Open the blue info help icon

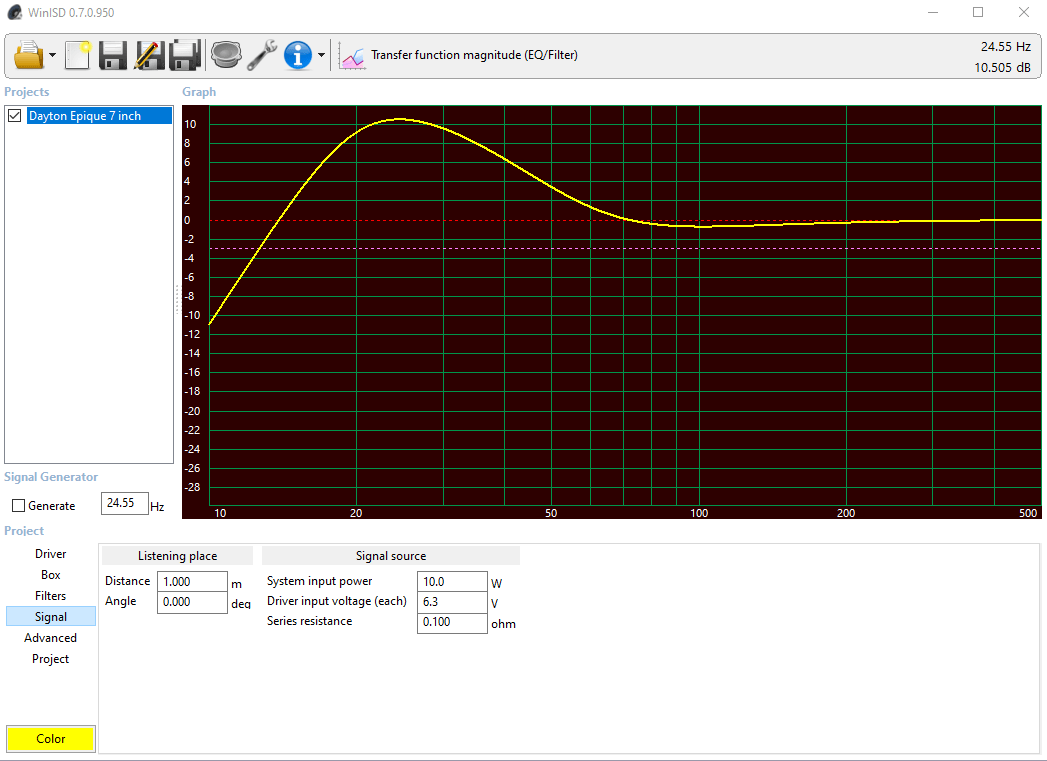pyautogui.click(x=298, y=55)
